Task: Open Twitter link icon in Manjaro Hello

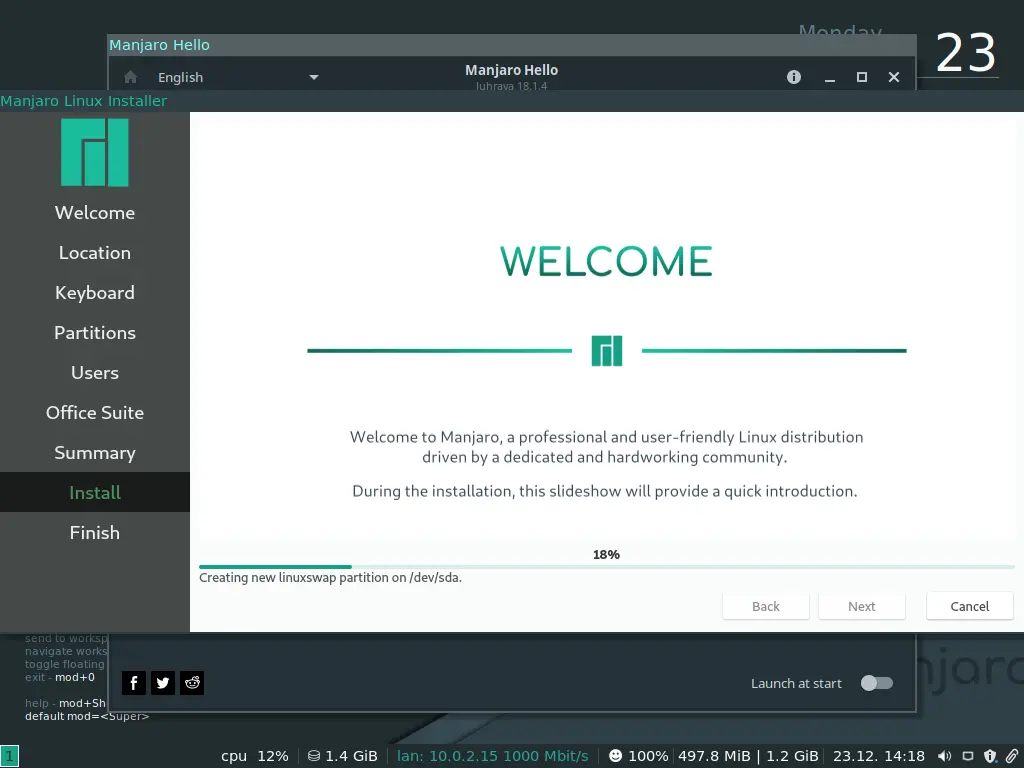Action: (163, 683)
